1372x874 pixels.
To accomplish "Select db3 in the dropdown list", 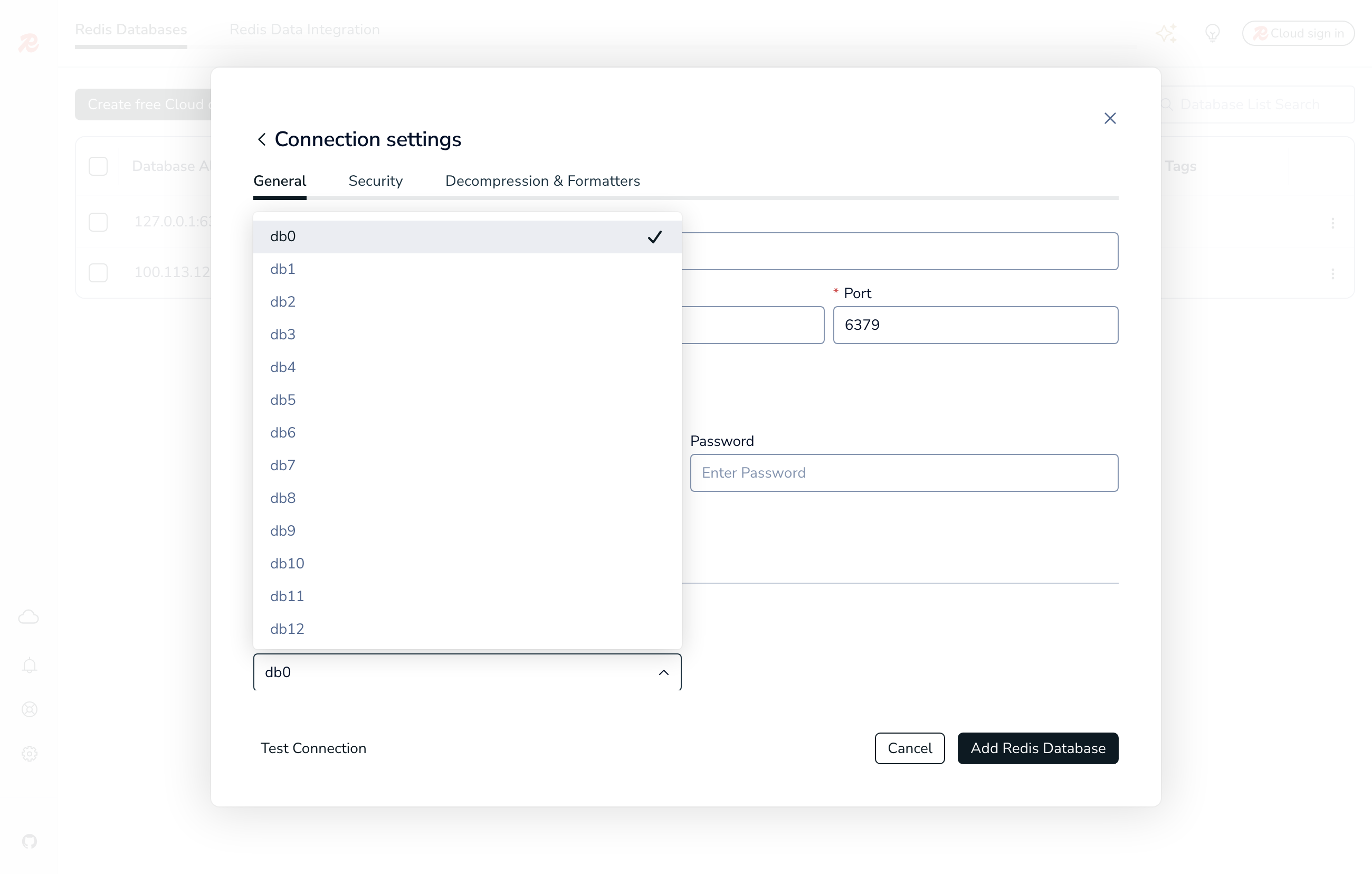I will pos(467,335).
